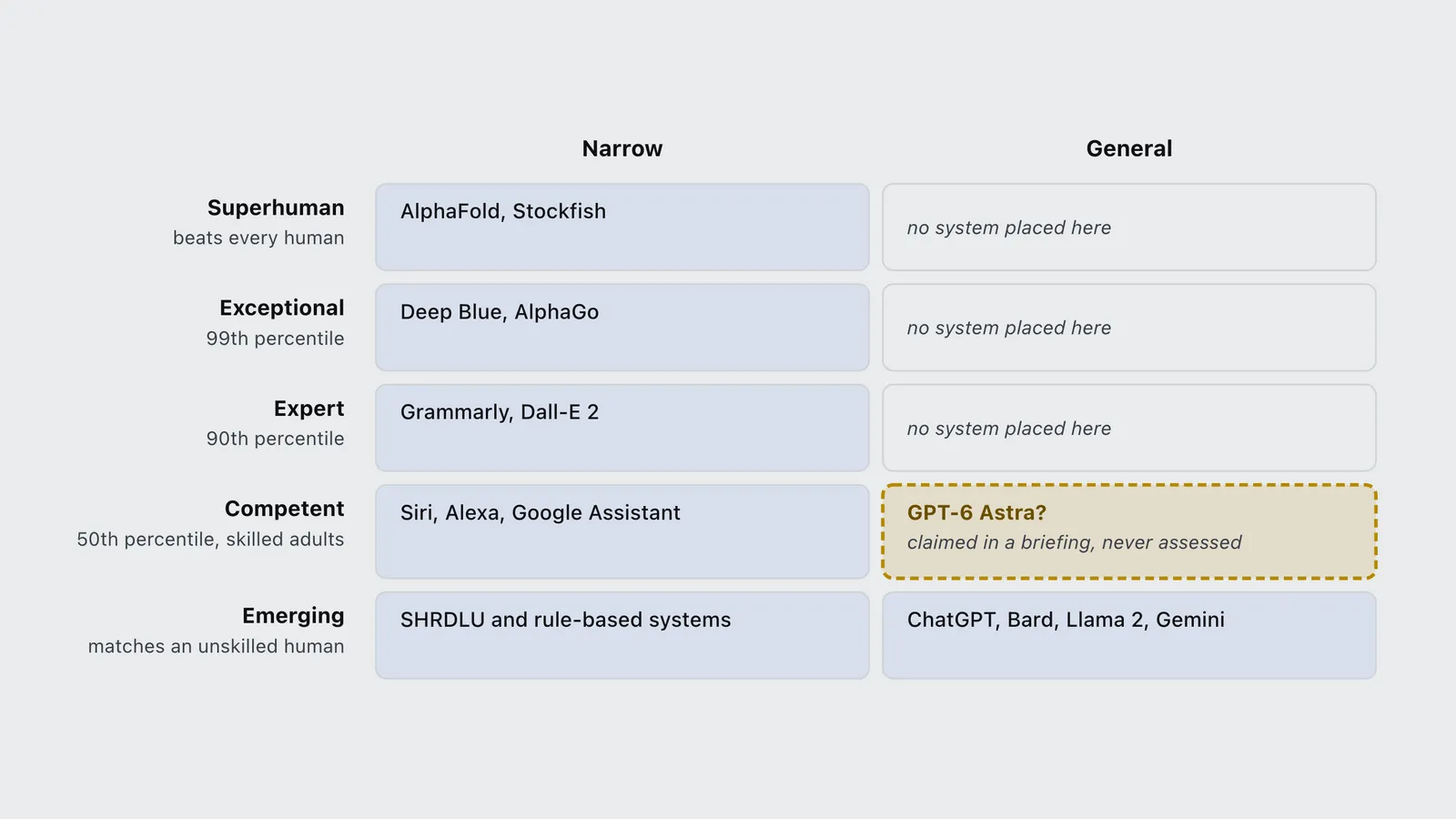Select the Siri, Alexa, Google Assistant cell
1456x819 pixels.
pos(622,531)
